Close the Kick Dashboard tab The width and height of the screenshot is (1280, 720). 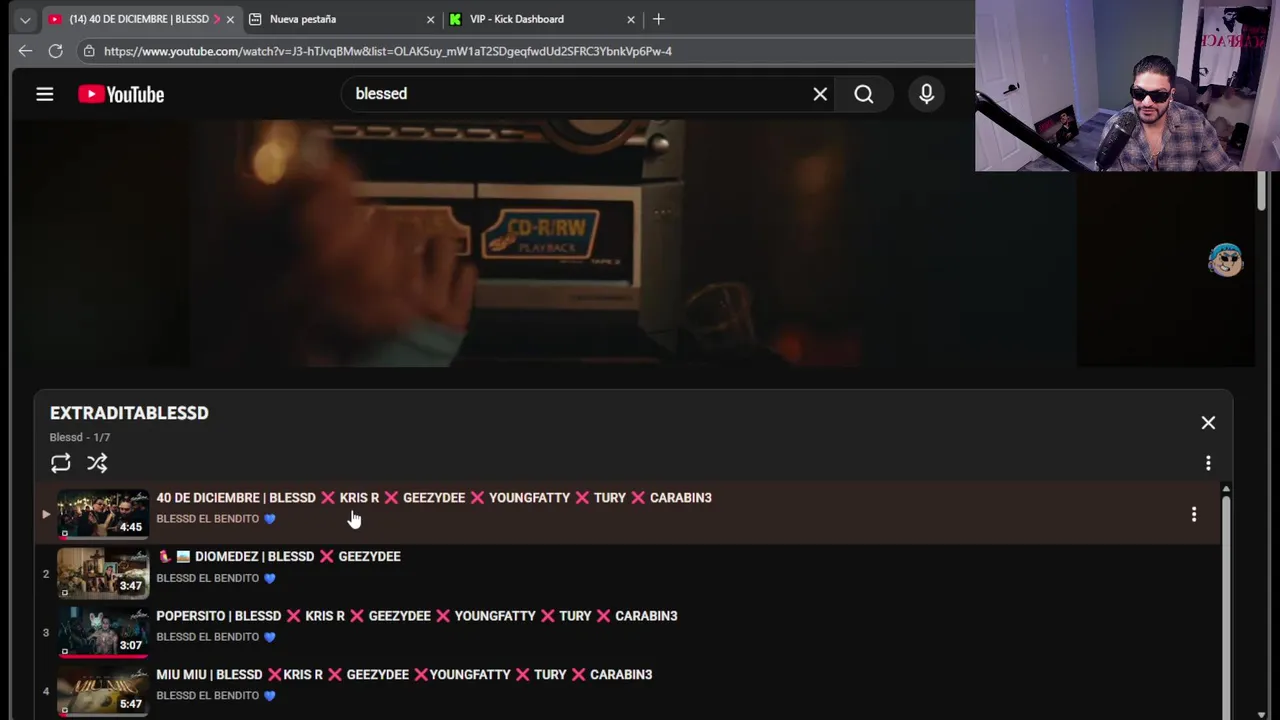(631, 19)
